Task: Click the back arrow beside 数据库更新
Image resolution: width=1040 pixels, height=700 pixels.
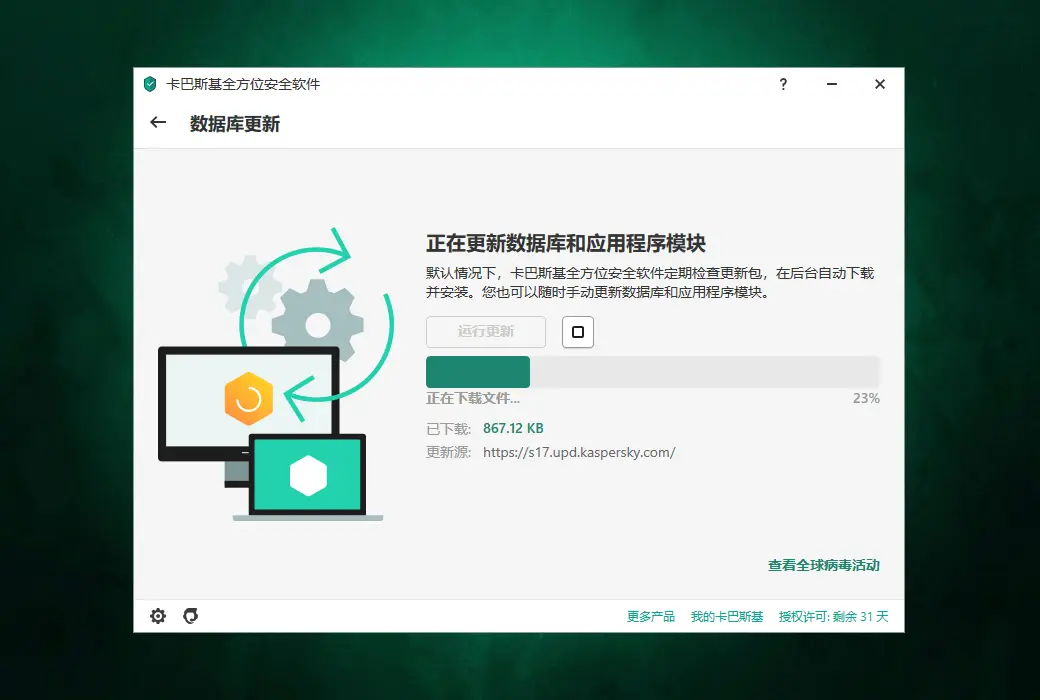Action: (158, 122)
